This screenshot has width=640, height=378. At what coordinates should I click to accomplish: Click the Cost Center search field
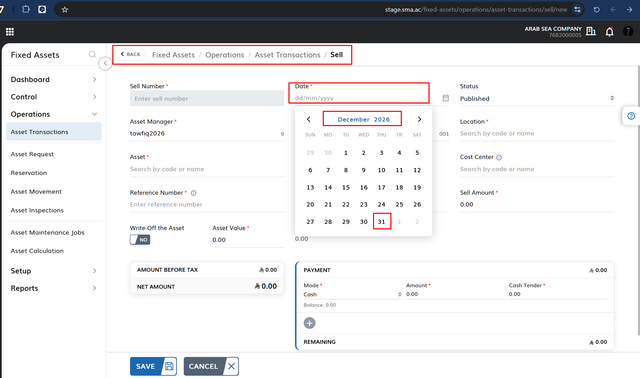[537, 169]
